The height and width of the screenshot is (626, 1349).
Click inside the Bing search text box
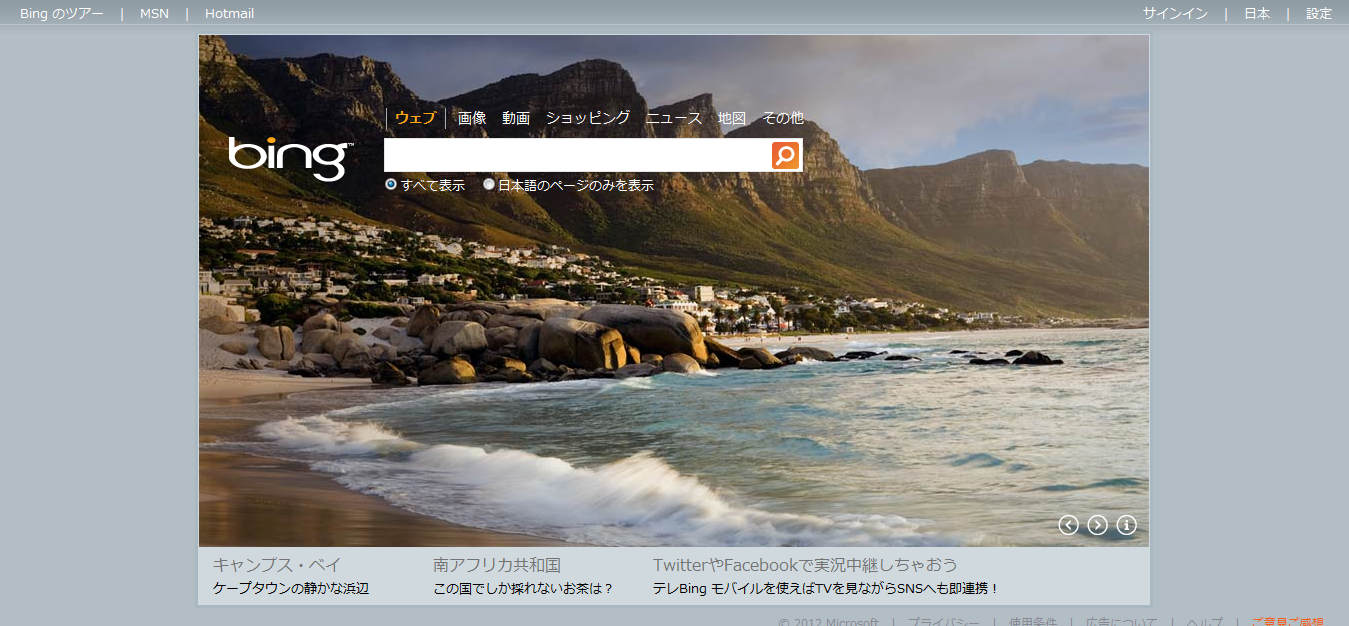577,155
